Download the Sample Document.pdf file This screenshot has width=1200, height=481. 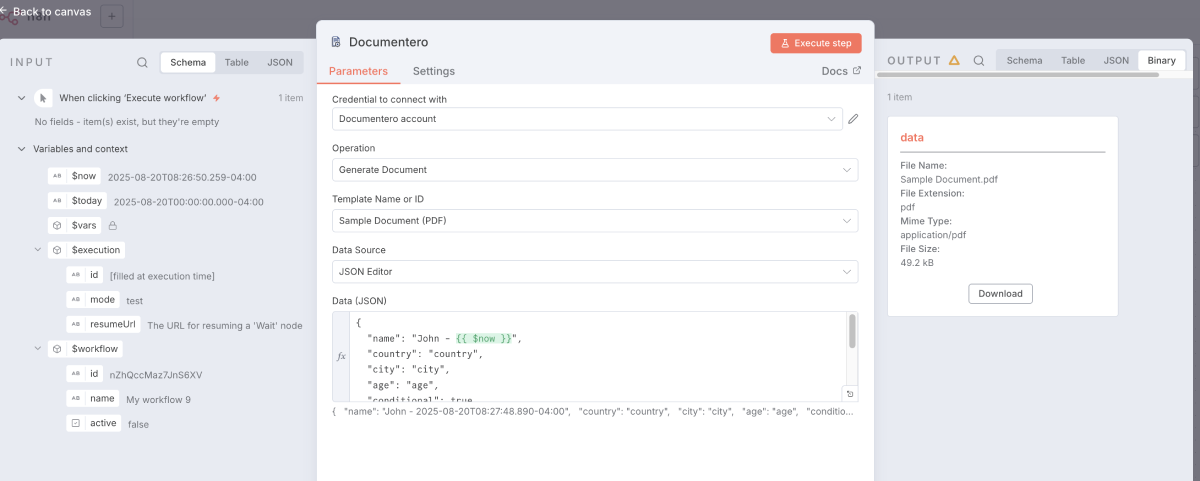pyautogui.click(x=1000, y=294)
